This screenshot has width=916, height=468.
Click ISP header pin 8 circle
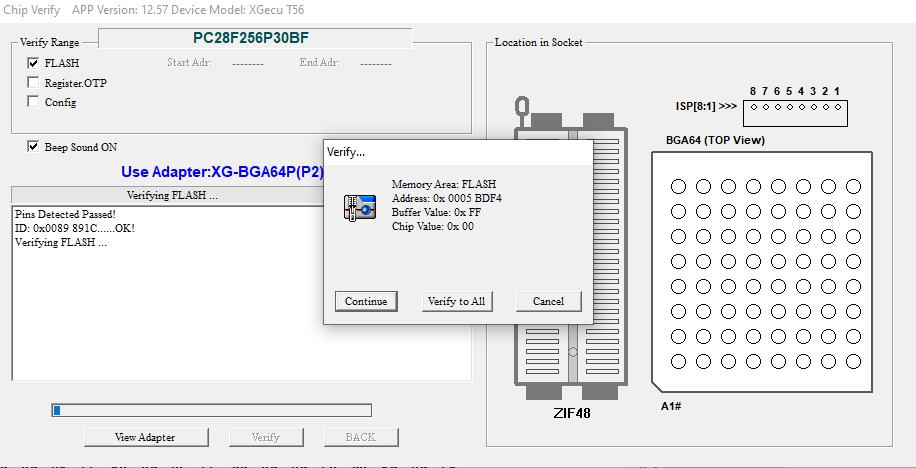[x=753, y=107]
